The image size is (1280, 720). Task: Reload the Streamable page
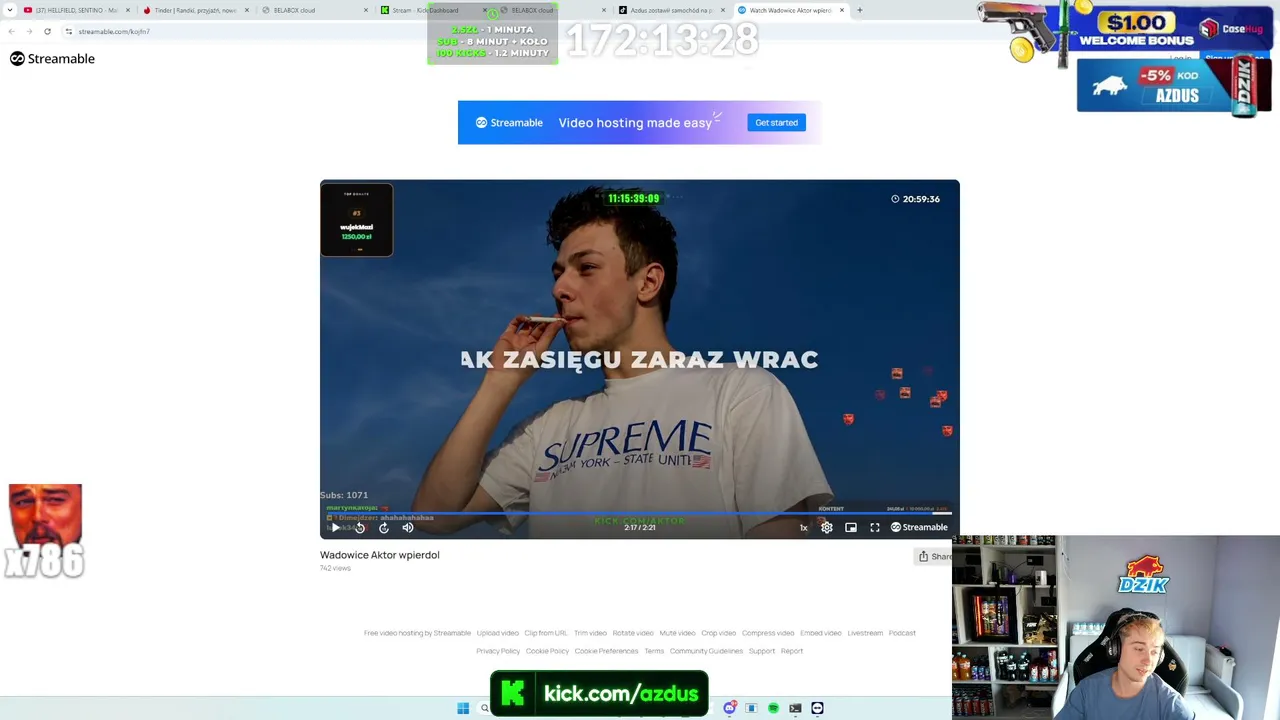click(x=47, y=31)
